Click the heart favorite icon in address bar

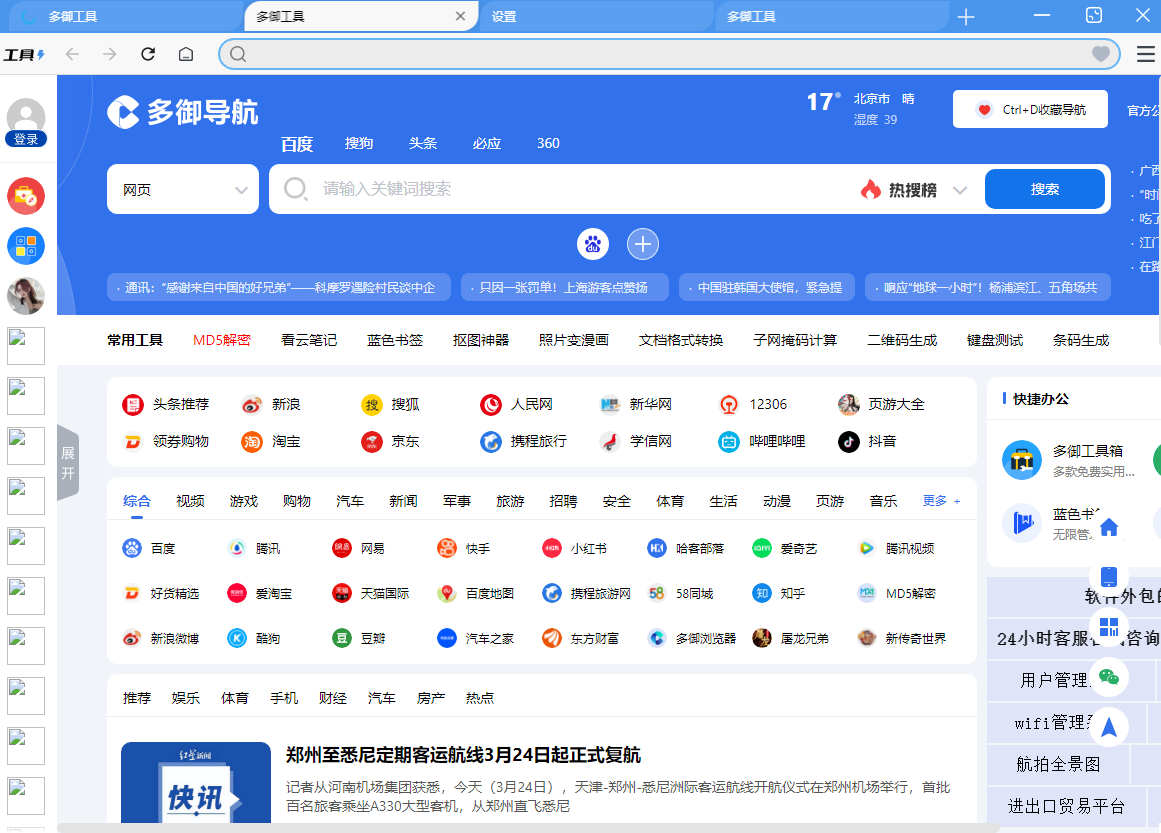point(1099,54)
